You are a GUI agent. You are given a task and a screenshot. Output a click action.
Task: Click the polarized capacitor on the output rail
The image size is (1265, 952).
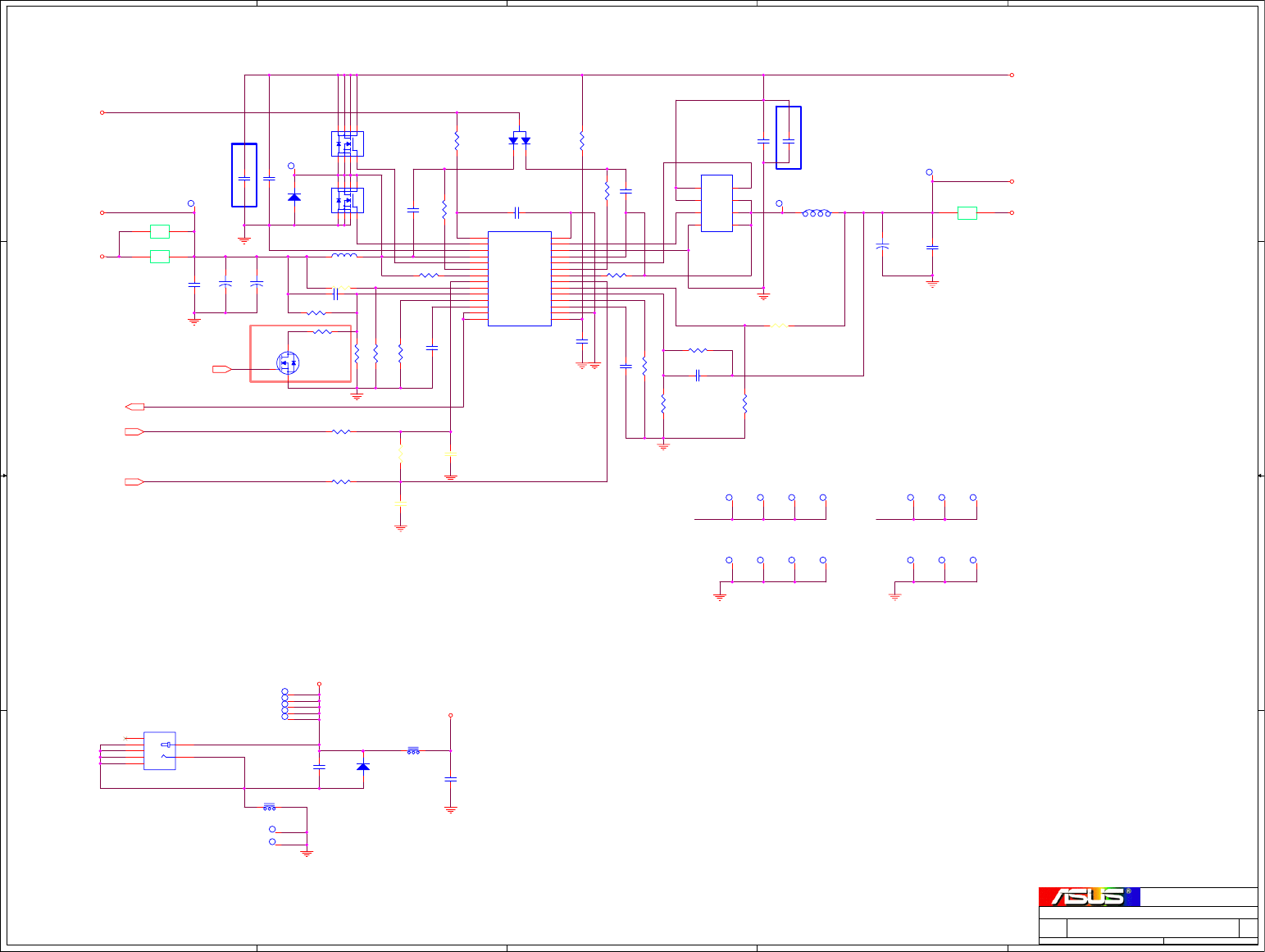pyautogui.click(x=883, y=245)
